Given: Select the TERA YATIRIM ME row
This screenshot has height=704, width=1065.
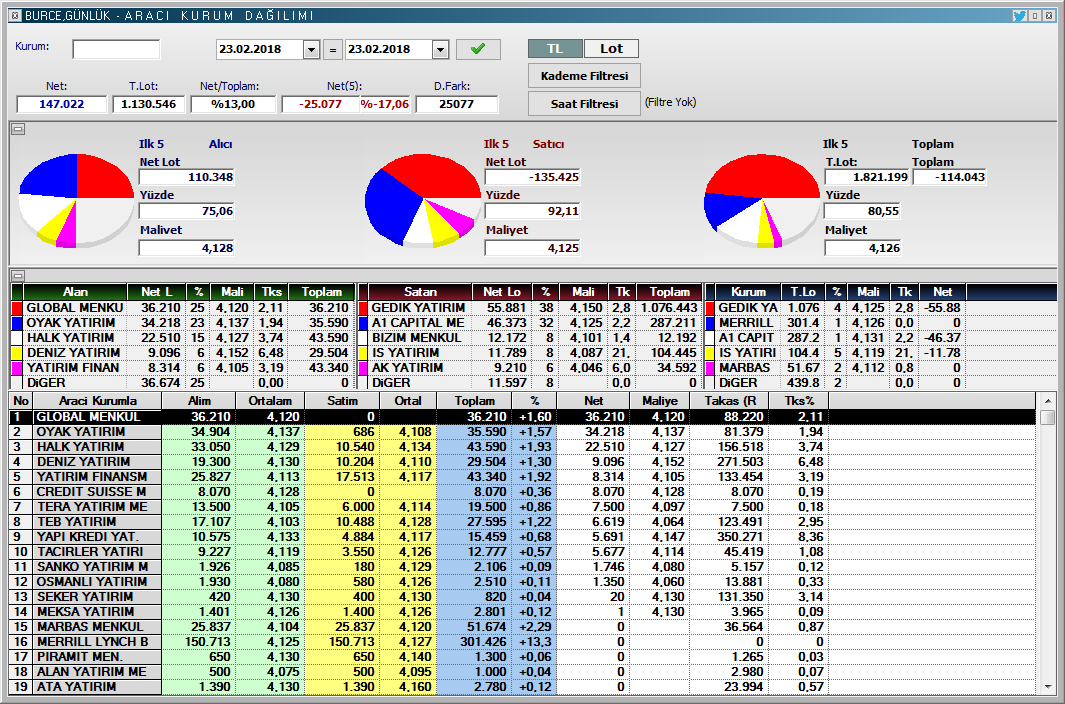Looking at the screenshot, I should click(523, 506).
